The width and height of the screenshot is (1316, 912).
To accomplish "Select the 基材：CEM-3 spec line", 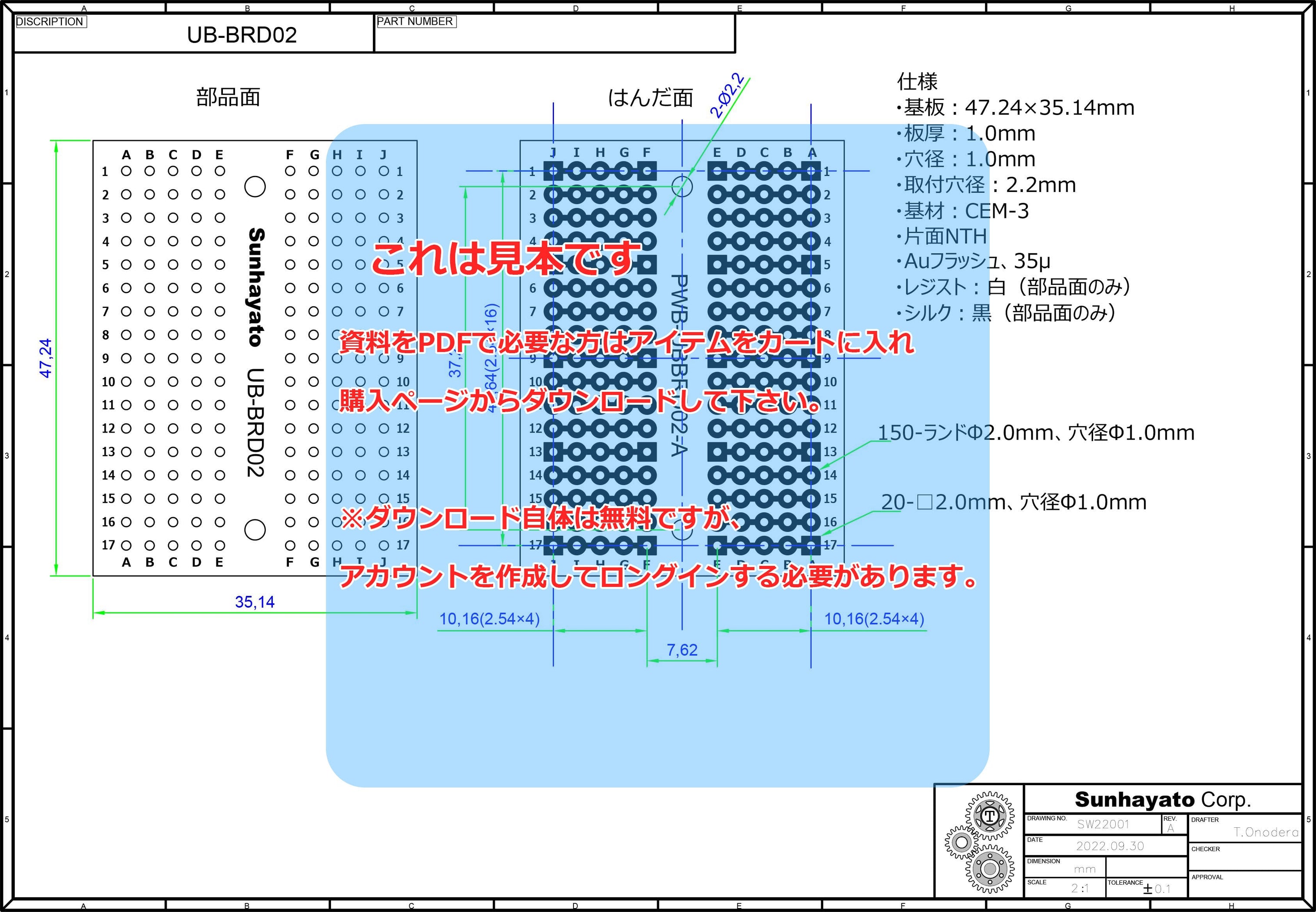I will coord(963,211).
